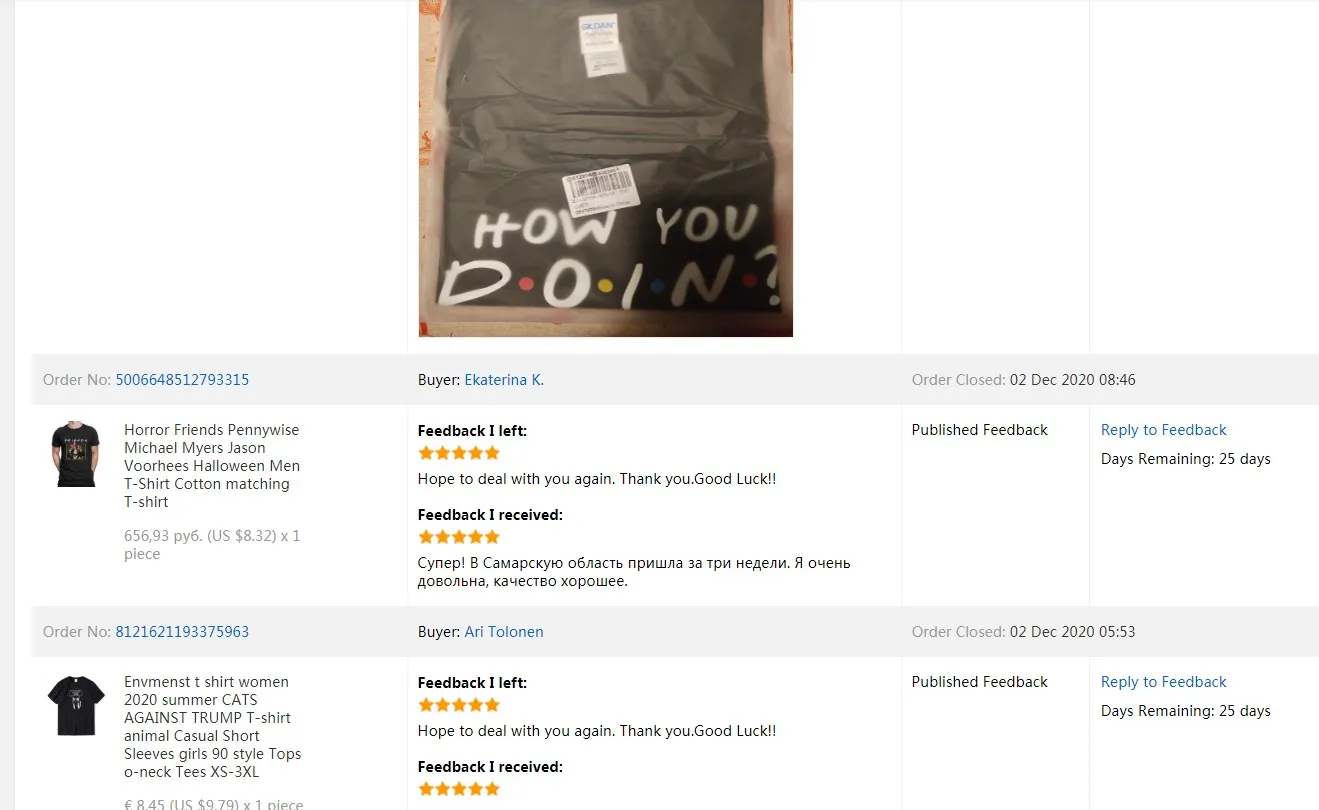The height and width of the screenshot is (810, 1319).
Task: Open order number 5006648512793315
Action: 182,380
